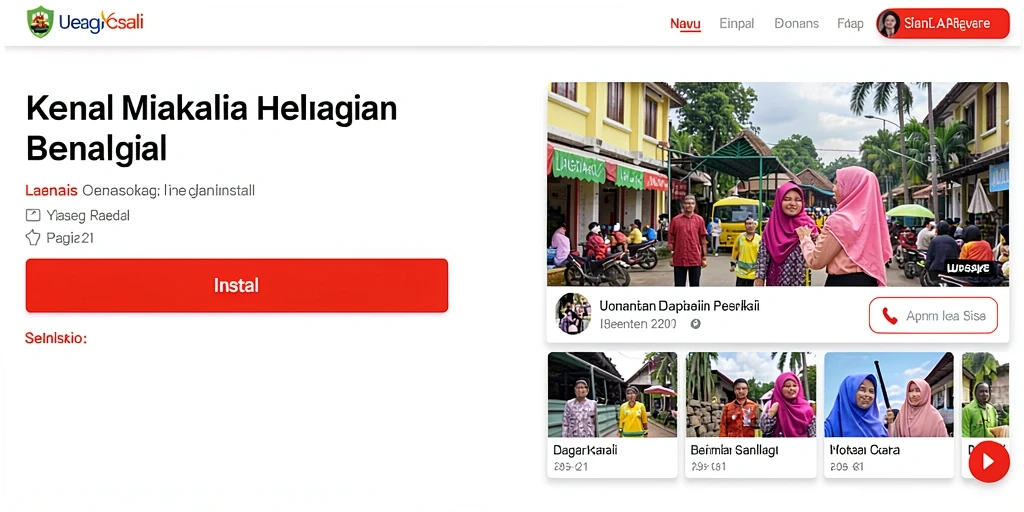Open the Beinmiar Sanllagi card thumbnail
The image size is (1024, 512).
[x=750, y=395]
